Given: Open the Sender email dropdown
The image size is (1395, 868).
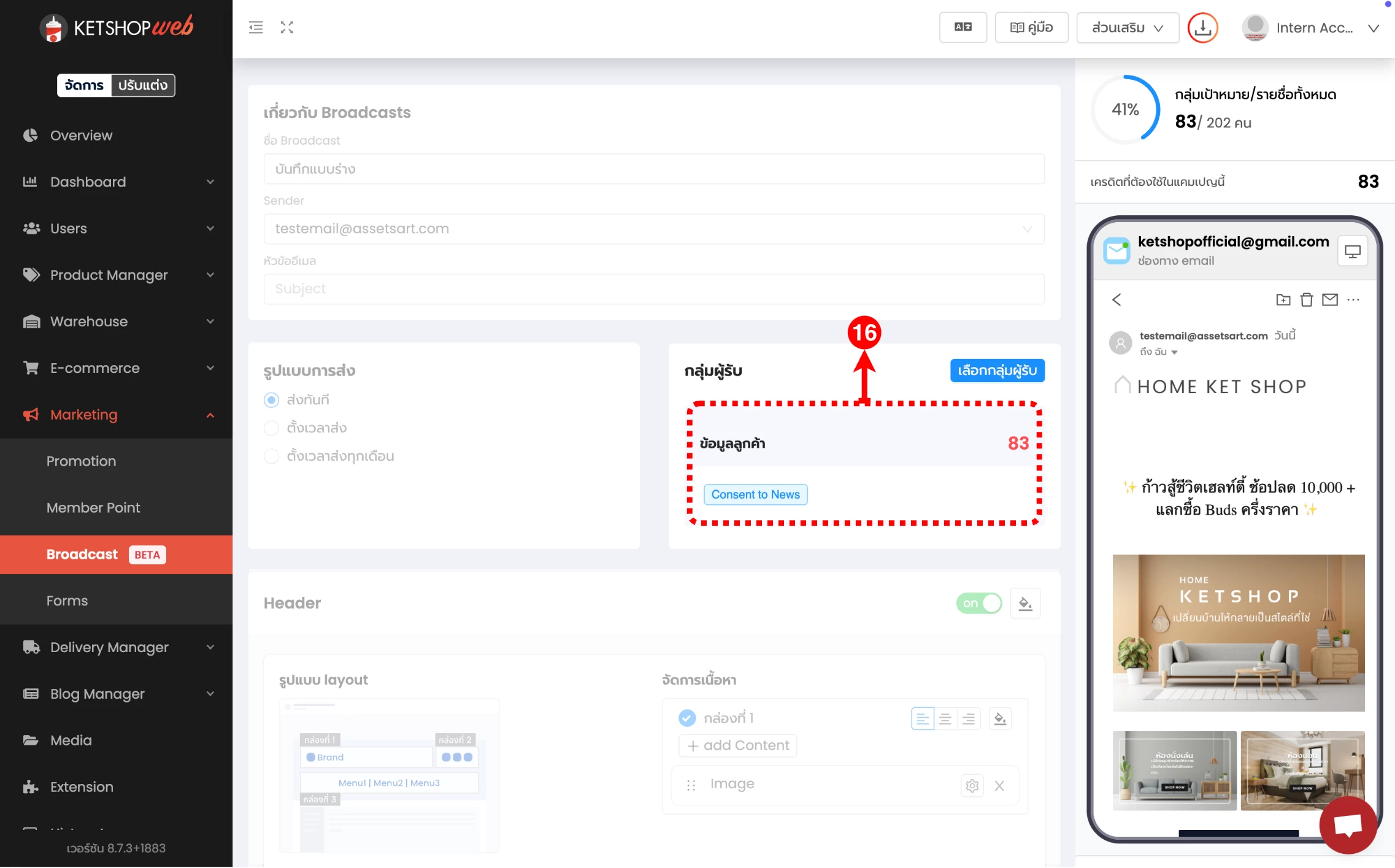Looking at the screenshot, I should (x=654, y=229).
